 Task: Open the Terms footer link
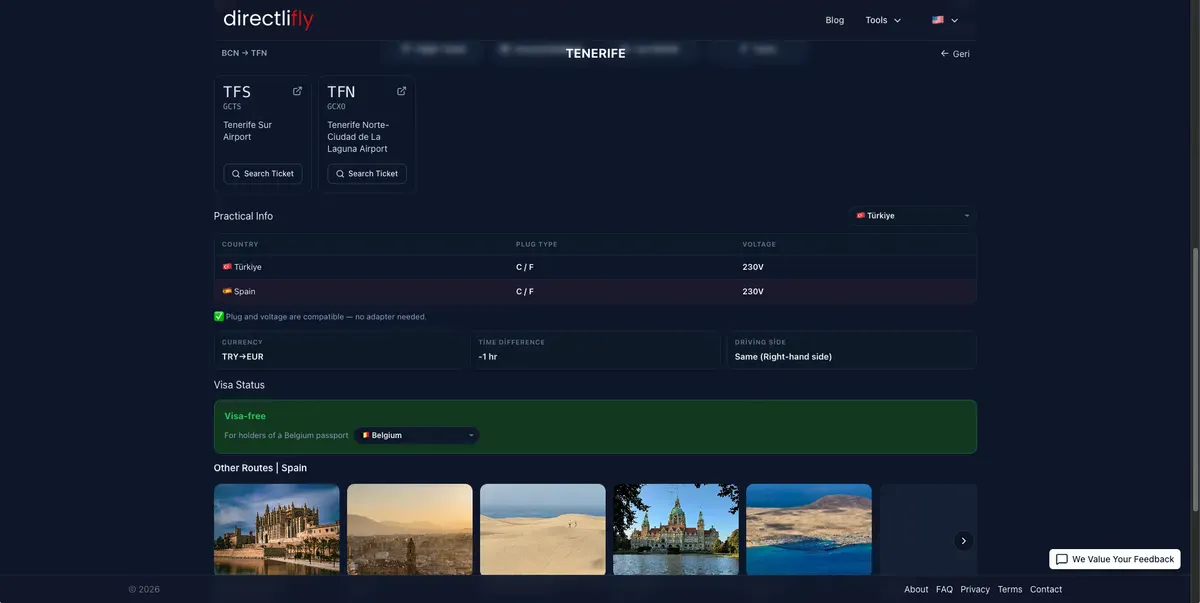(1010, 590)
